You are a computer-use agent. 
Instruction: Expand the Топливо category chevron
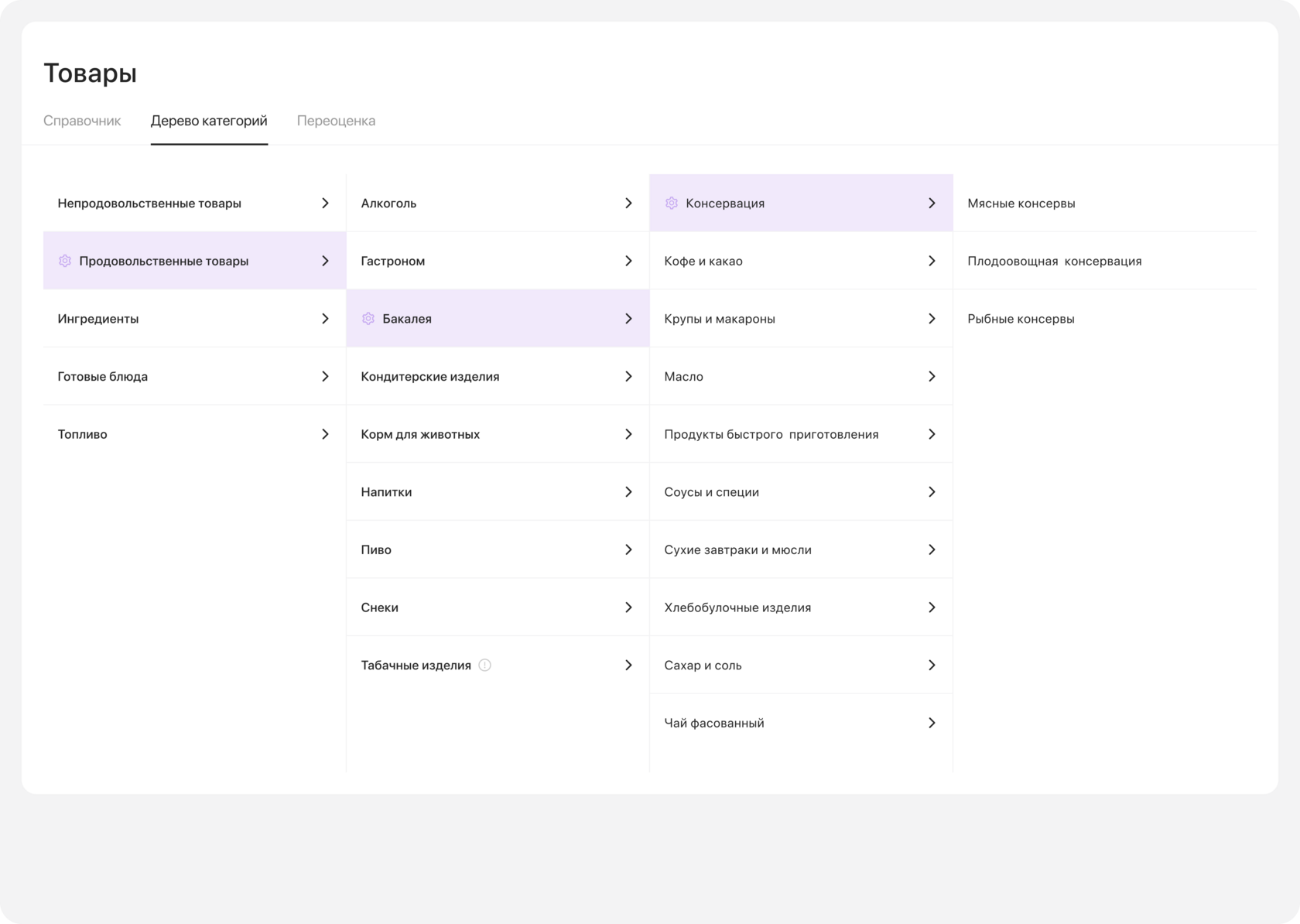pos(325,434)
